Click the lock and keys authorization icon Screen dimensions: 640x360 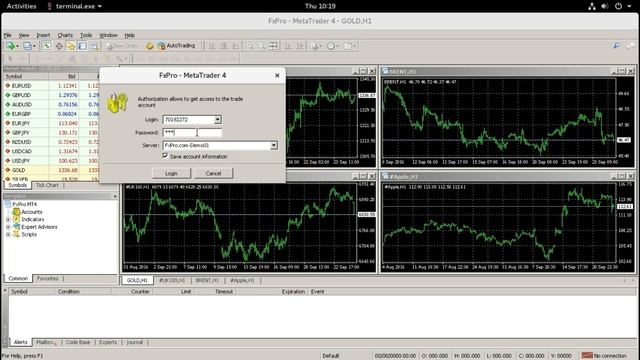pos(118,102)
